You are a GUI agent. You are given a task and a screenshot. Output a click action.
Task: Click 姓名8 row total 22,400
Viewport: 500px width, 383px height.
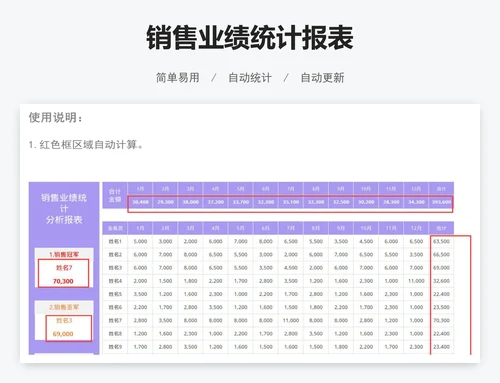point(441,334)
